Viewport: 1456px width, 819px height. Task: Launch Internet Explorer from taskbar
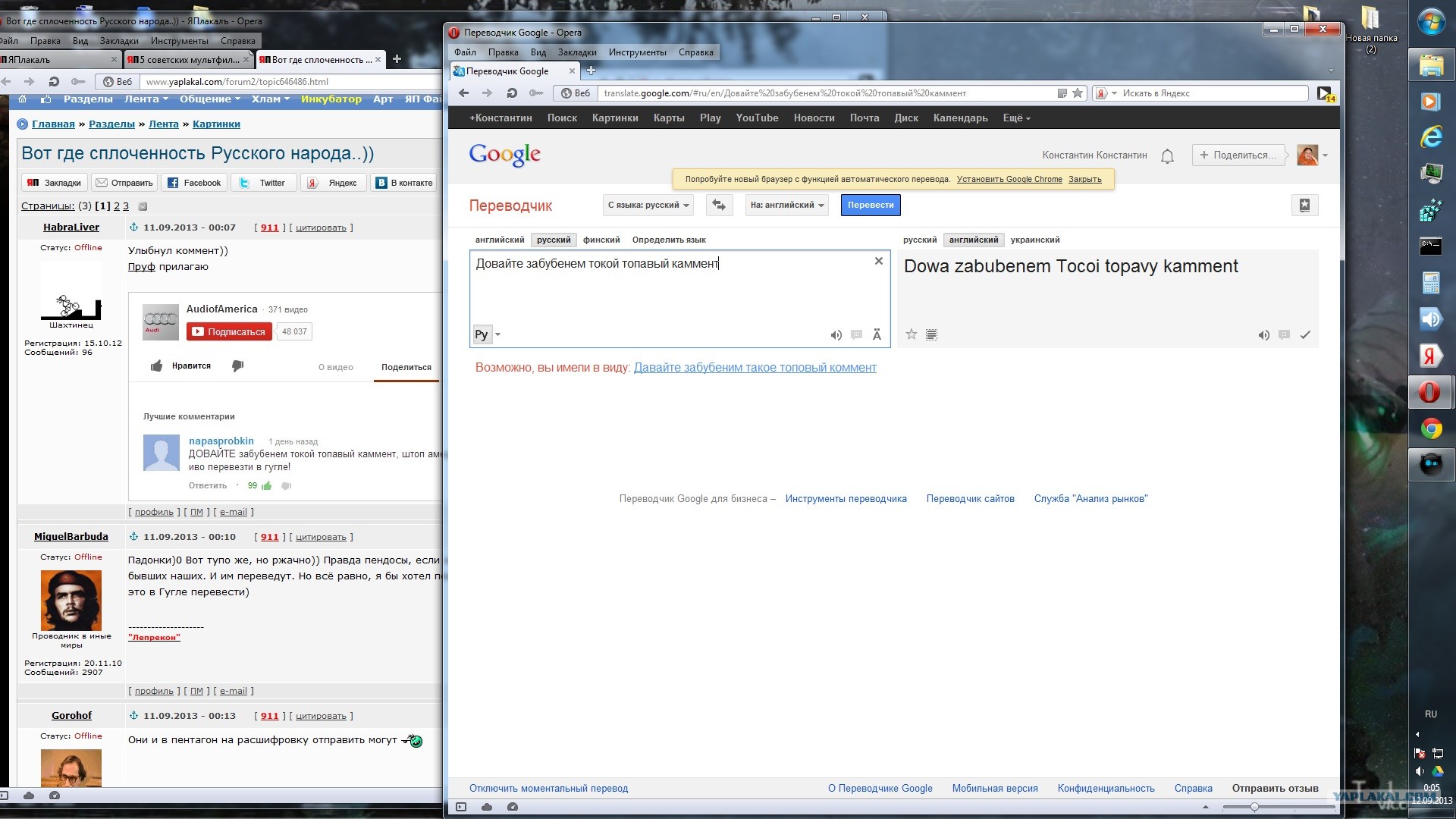1431,137
